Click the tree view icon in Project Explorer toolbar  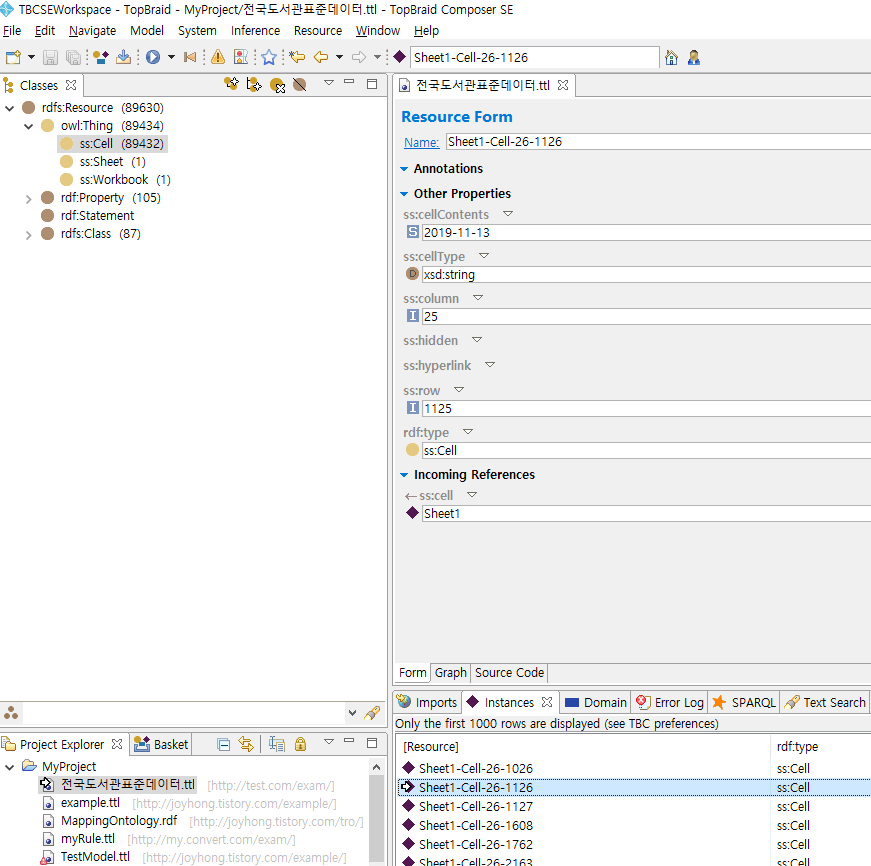click(x=277, y=744)
